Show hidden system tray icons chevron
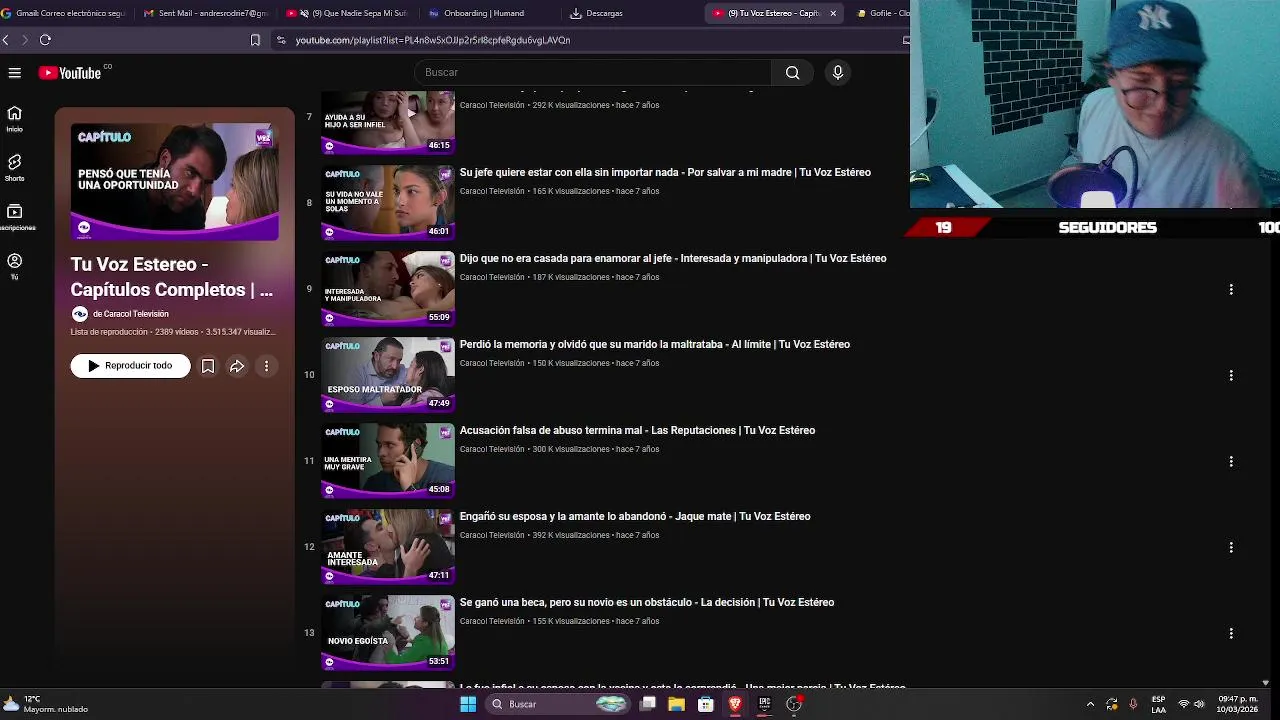The height and width of the screenshot is (720, 1280). [x=1090, y=704]
